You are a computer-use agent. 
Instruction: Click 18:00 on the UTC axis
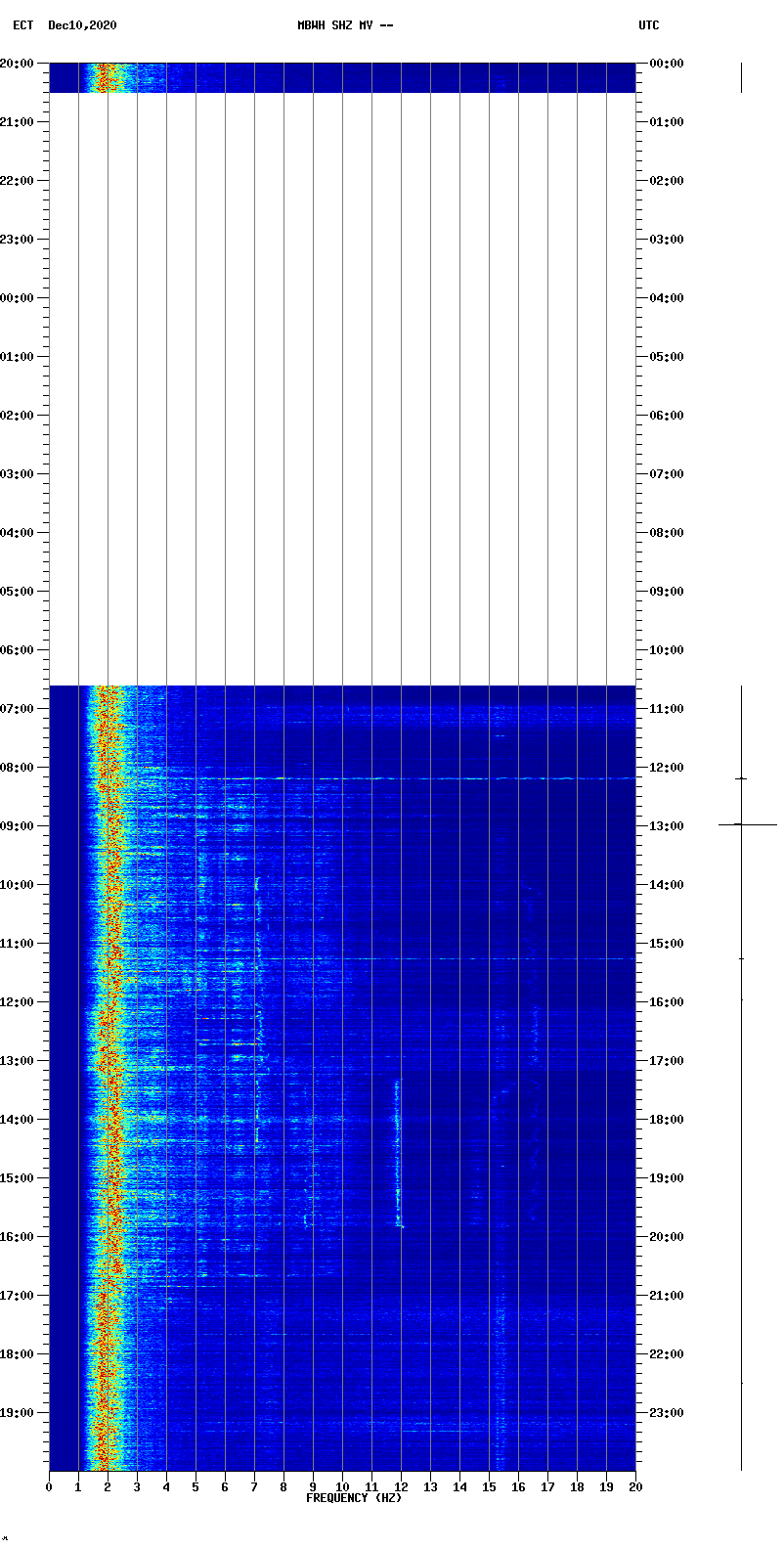coord(666,1120)
